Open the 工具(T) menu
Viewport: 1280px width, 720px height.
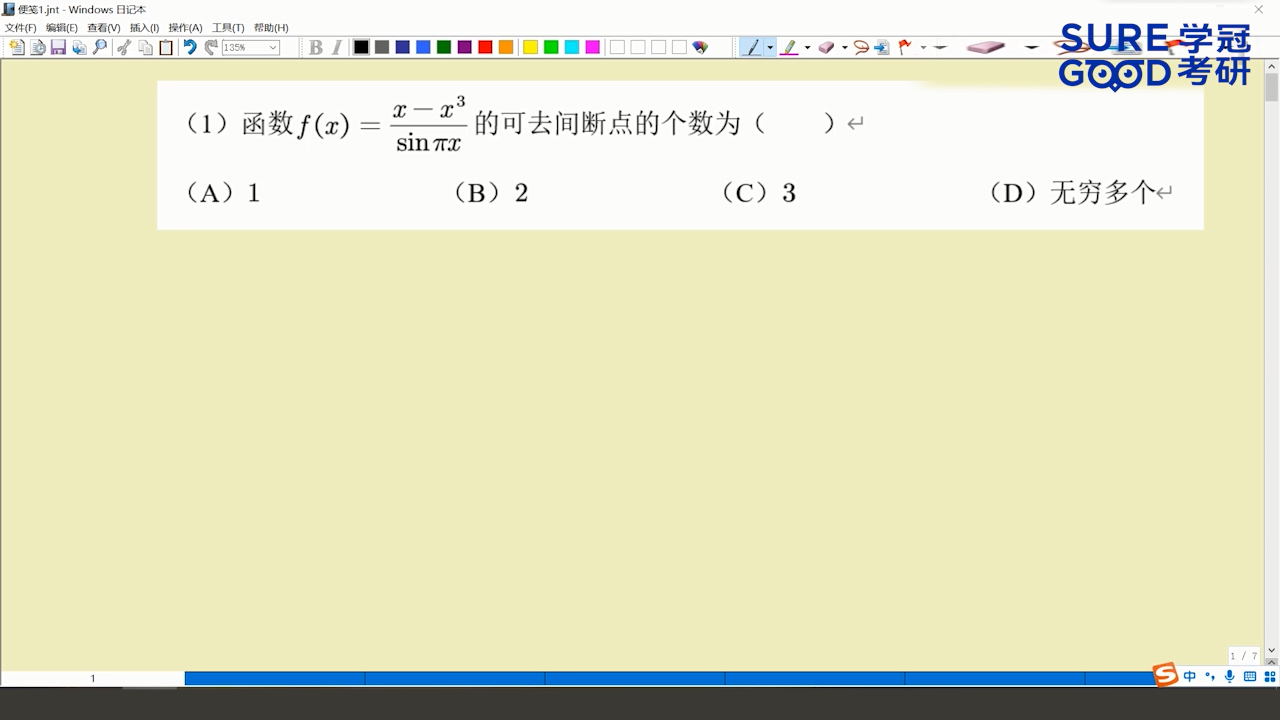(228, 28)
